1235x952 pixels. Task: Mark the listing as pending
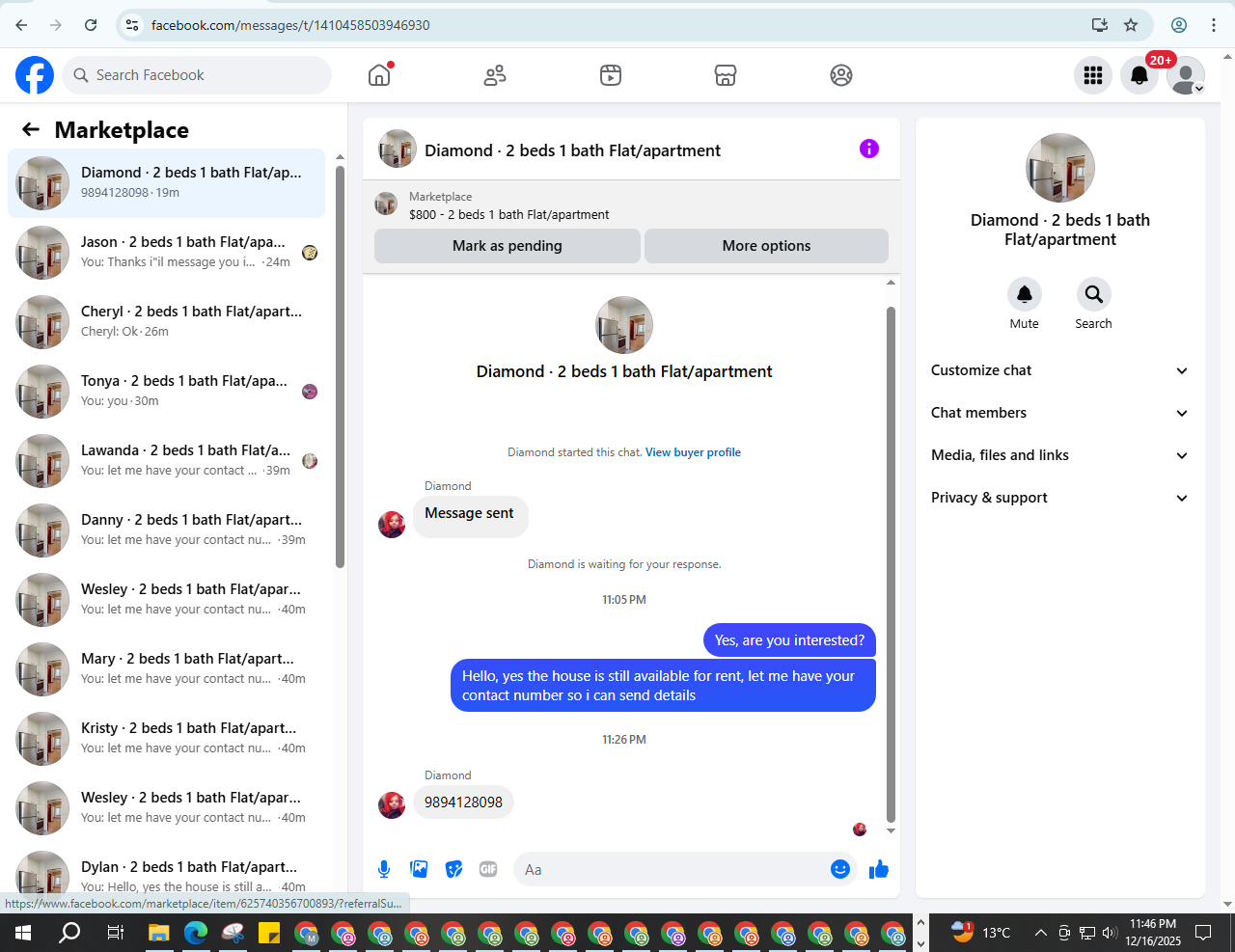pyautogui.click(x=508, y=246)
